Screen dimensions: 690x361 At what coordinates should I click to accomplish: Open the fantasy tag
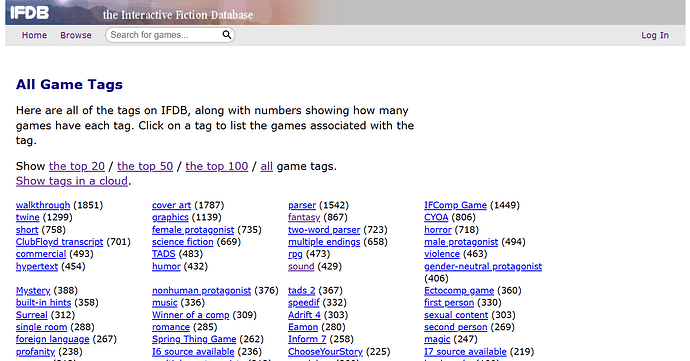coord(304,217)
